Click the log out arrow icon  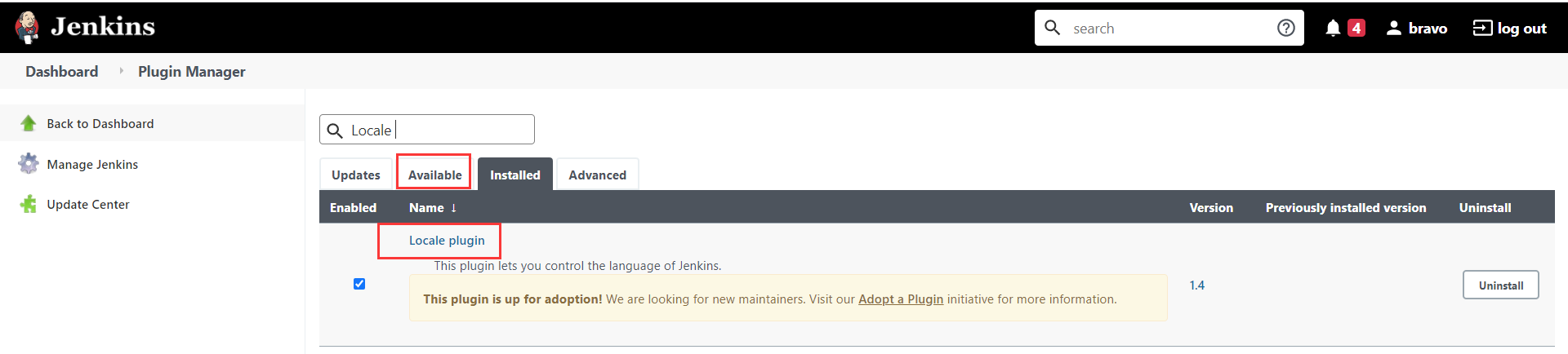point(1482,29)
